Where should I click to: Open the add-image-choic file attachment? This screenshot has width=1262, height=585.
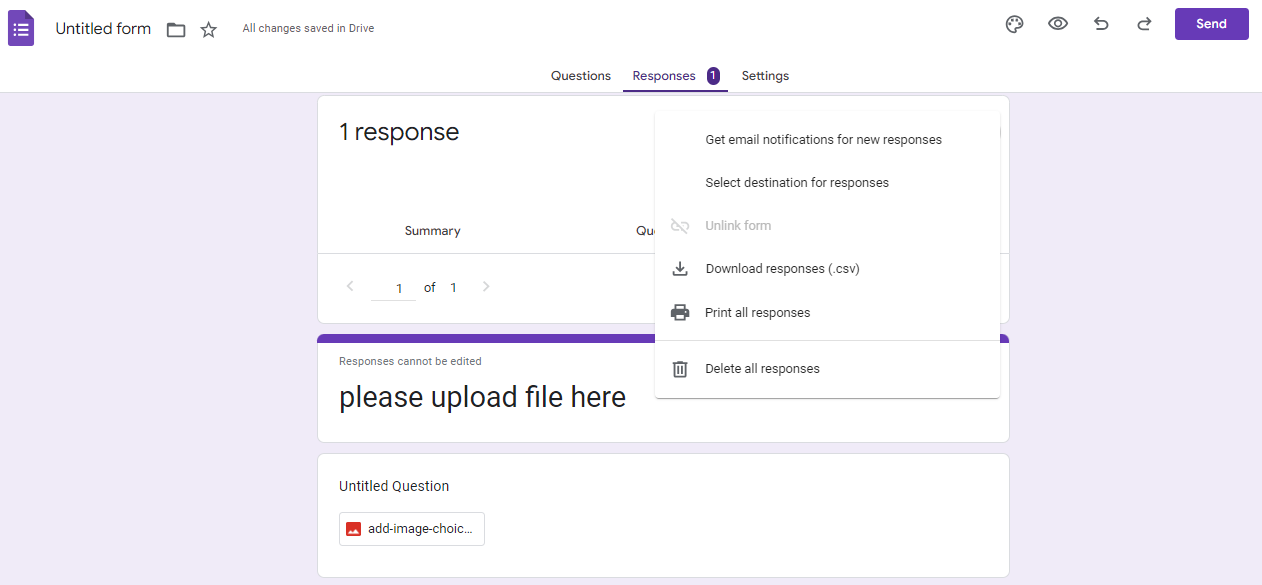[x=411, y=528]
